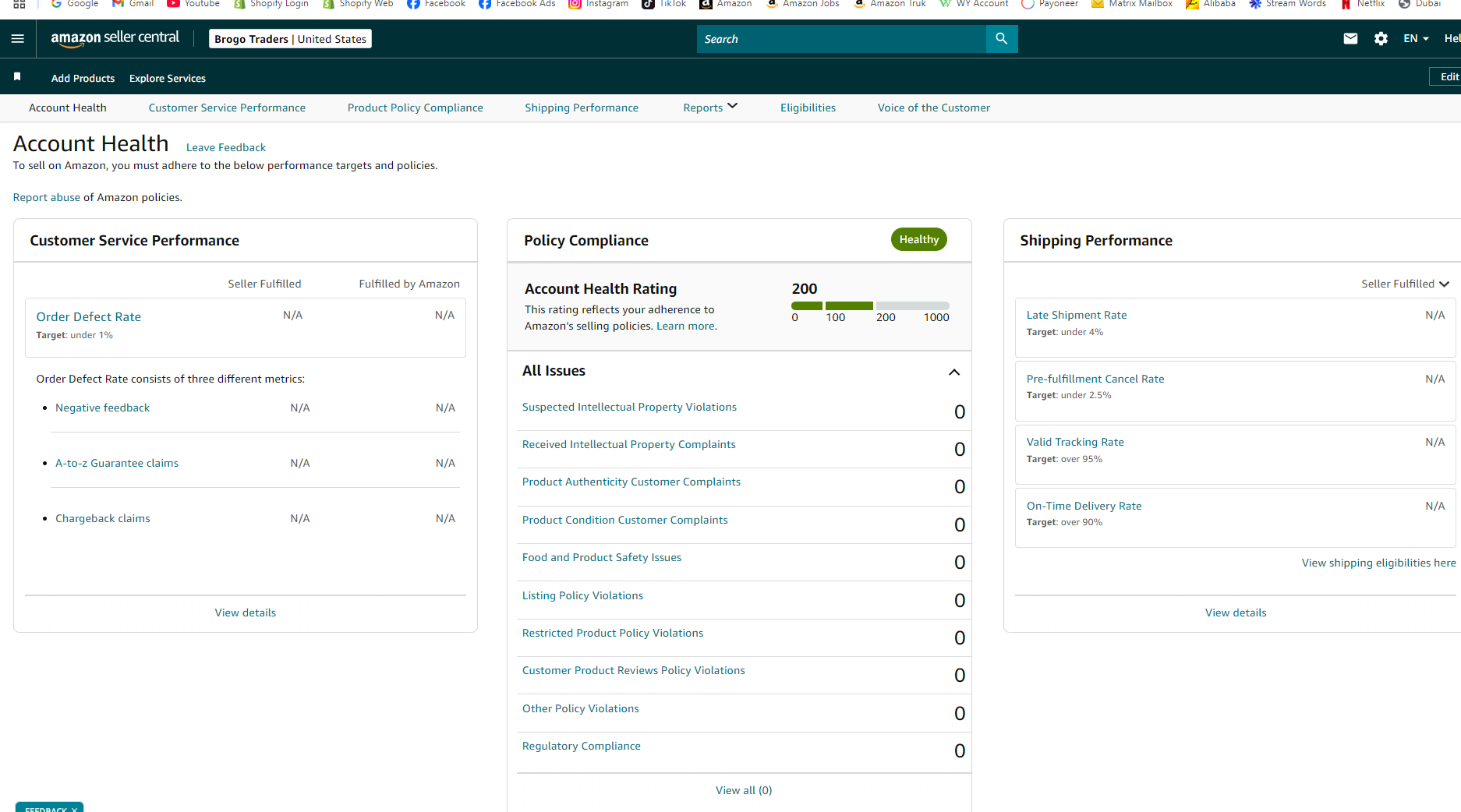Image resolution: width=1461 pixels, height=812 pixels.
Task: Open the Amazon bookmark
Action: [x=726, y=4]
